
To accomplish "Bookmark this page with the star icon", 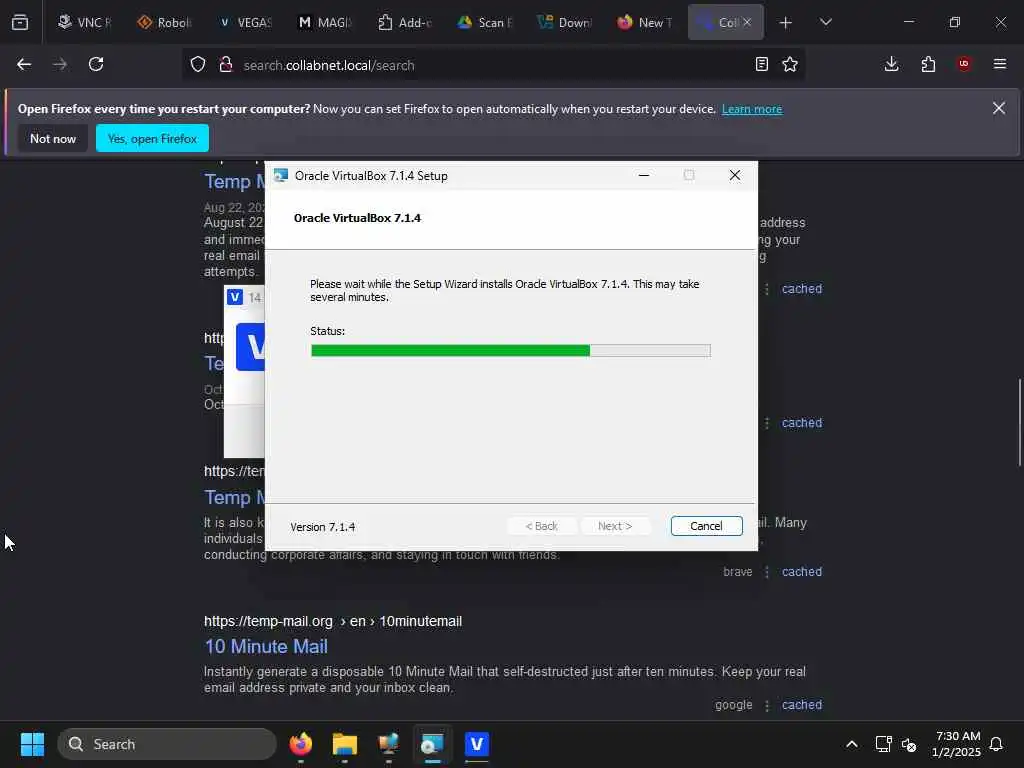I will point(790,64).
